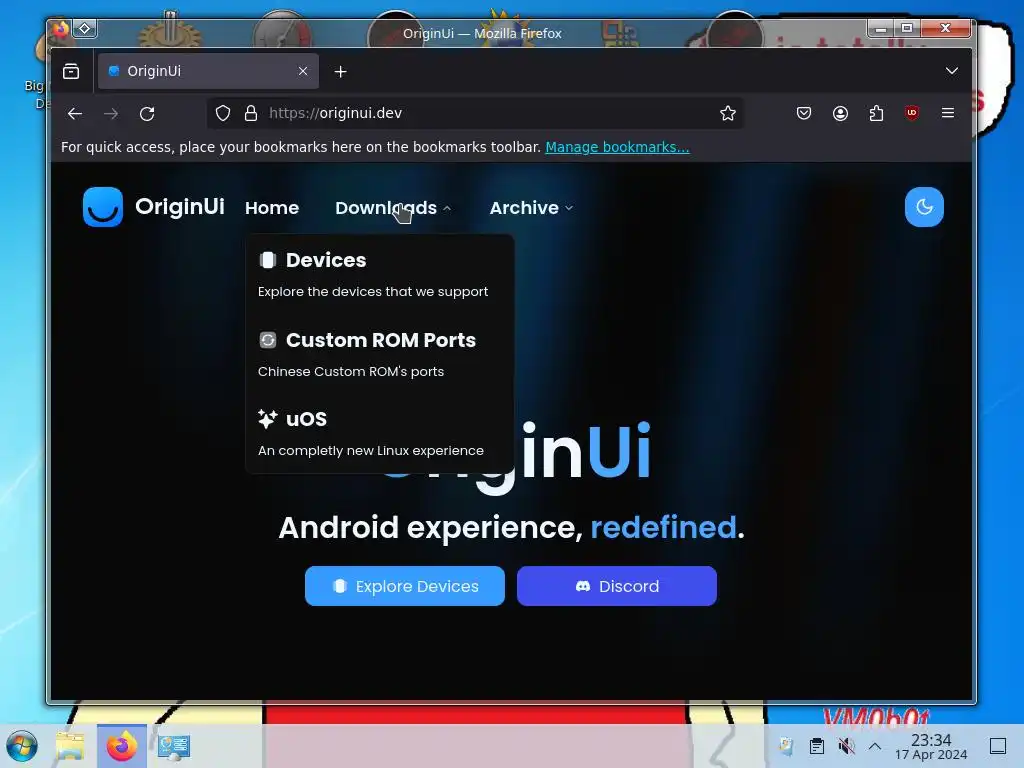This screenshot has height=768, width=1024.
Task: Follow the Manage bookmarks link
Action: coord(617,147)
